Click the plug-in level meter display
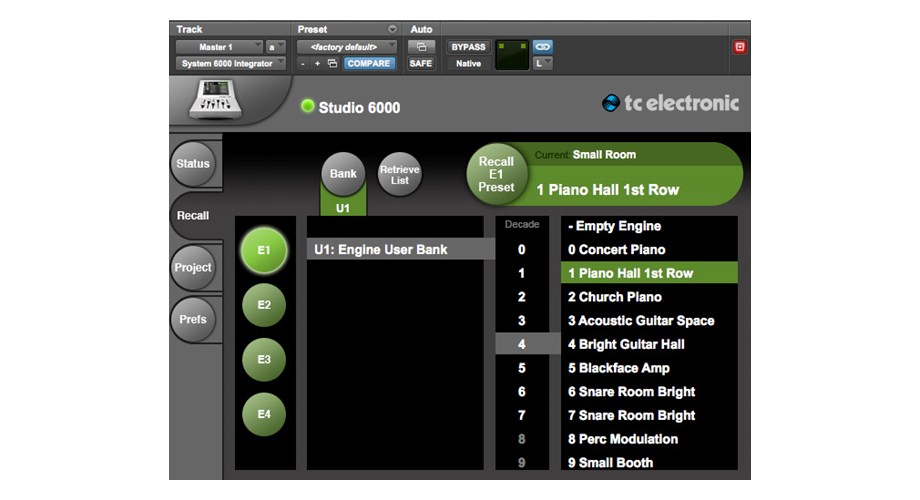The width and height of the screenshot is (920, 500). coord(512,55)
